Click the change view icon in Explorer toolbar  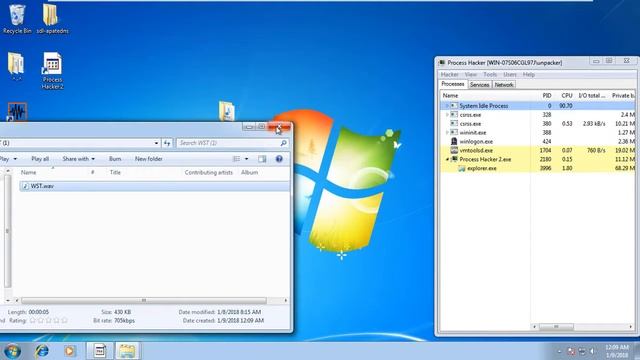tap(237, 159)
